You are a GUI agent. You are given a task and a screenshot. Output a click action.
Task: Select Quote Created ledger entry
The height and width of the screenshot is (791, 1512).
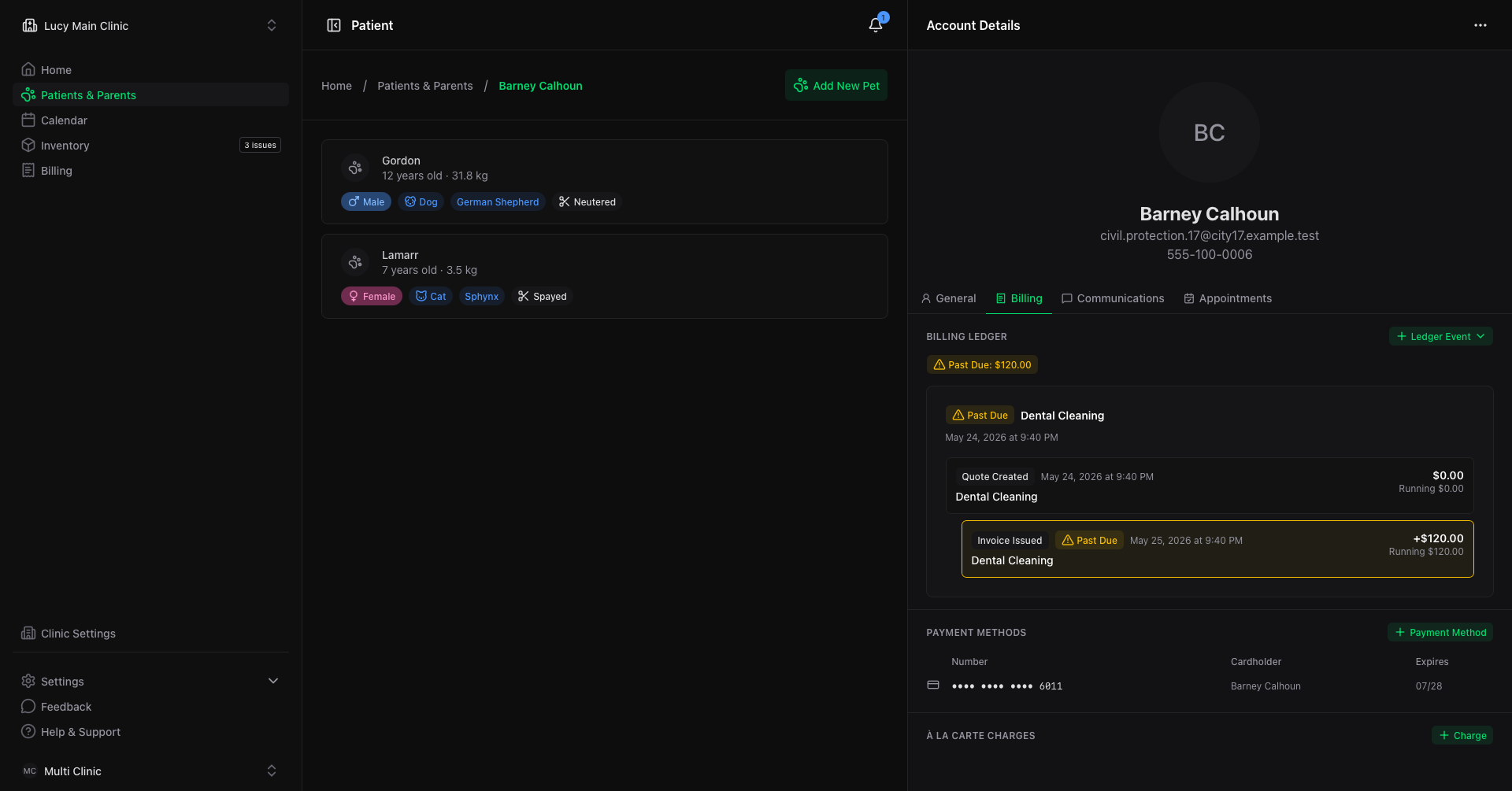(x=1209, y=486)
